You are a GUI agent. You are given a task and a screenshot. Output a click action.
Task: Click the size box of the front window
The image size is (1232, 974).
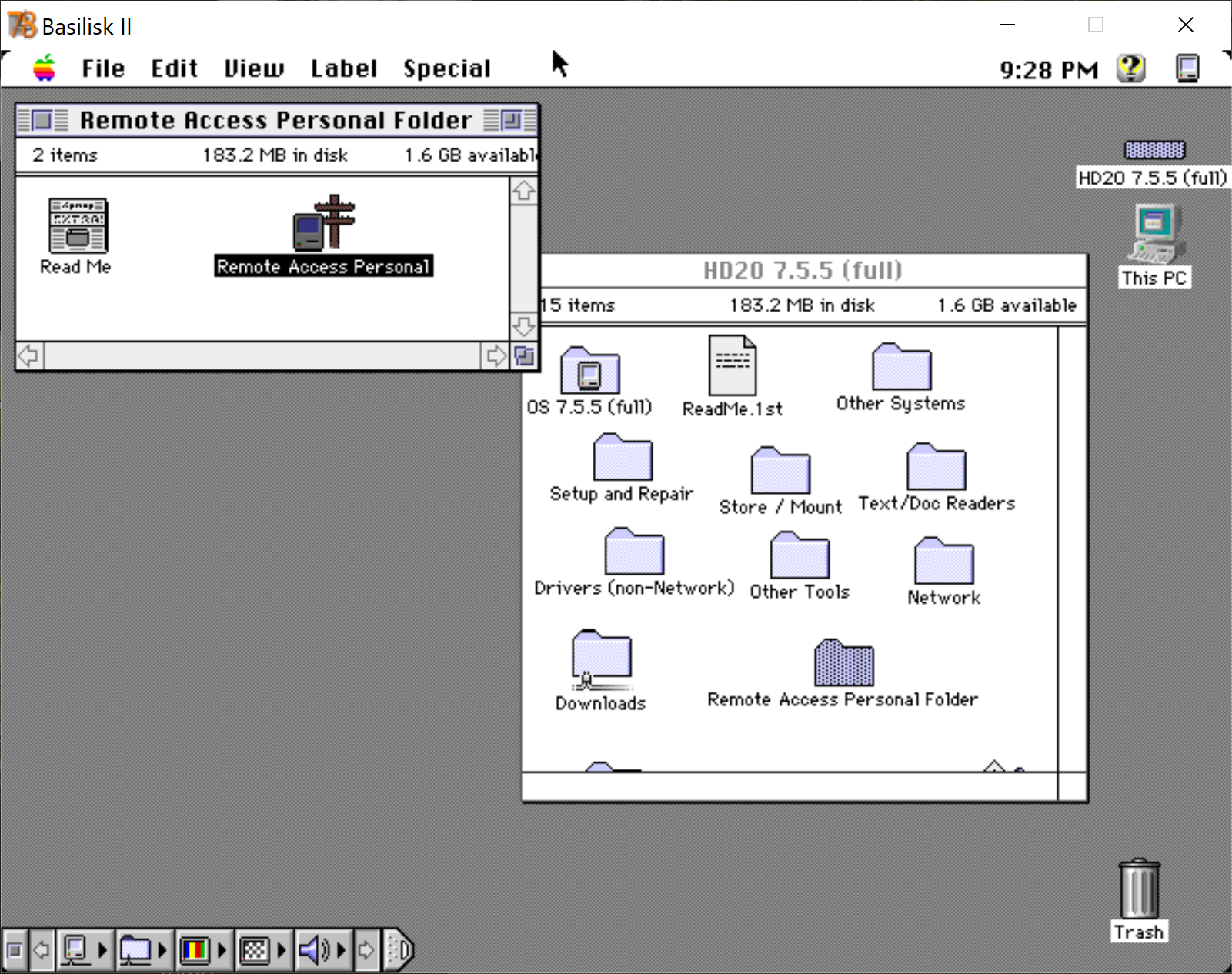click(x=524, y=356)
